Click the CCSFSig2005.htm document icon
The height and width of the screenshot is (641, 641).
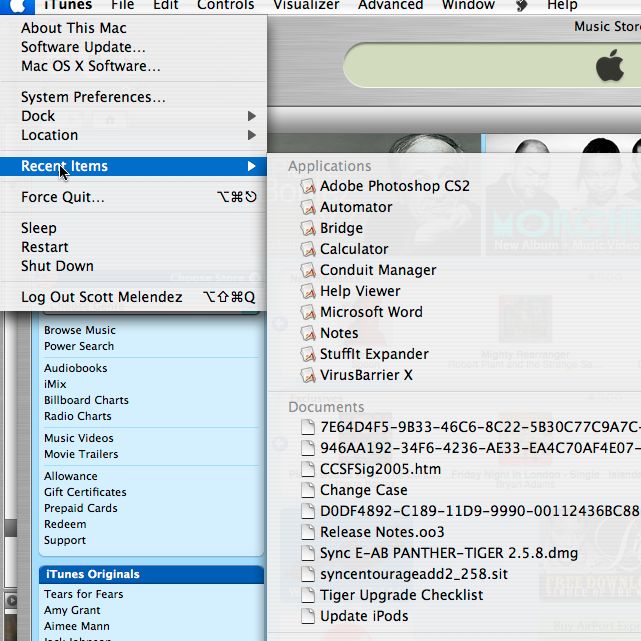pos(308,469)
